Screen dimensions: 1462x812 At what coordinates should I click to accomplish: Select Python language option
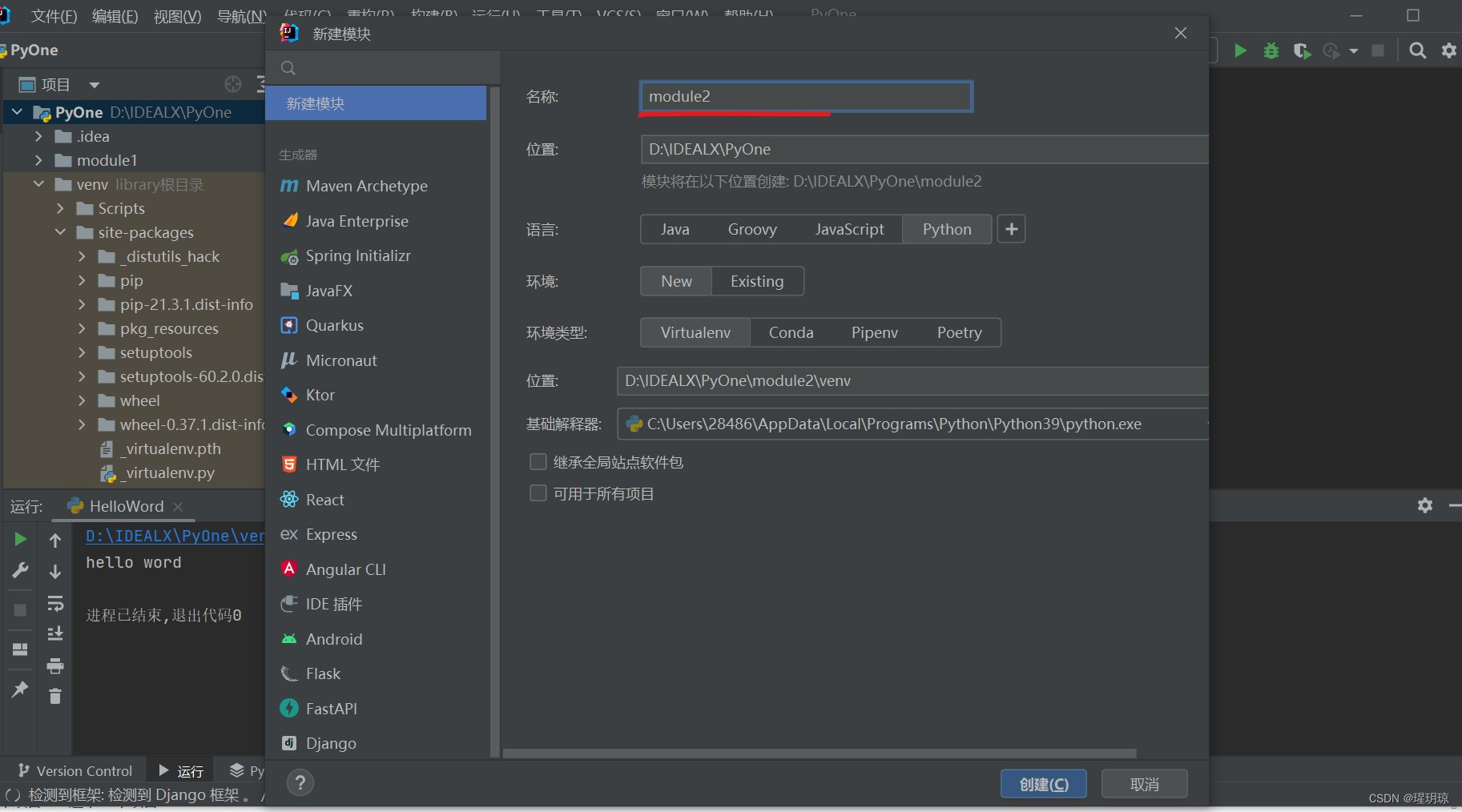pos(947,229)
